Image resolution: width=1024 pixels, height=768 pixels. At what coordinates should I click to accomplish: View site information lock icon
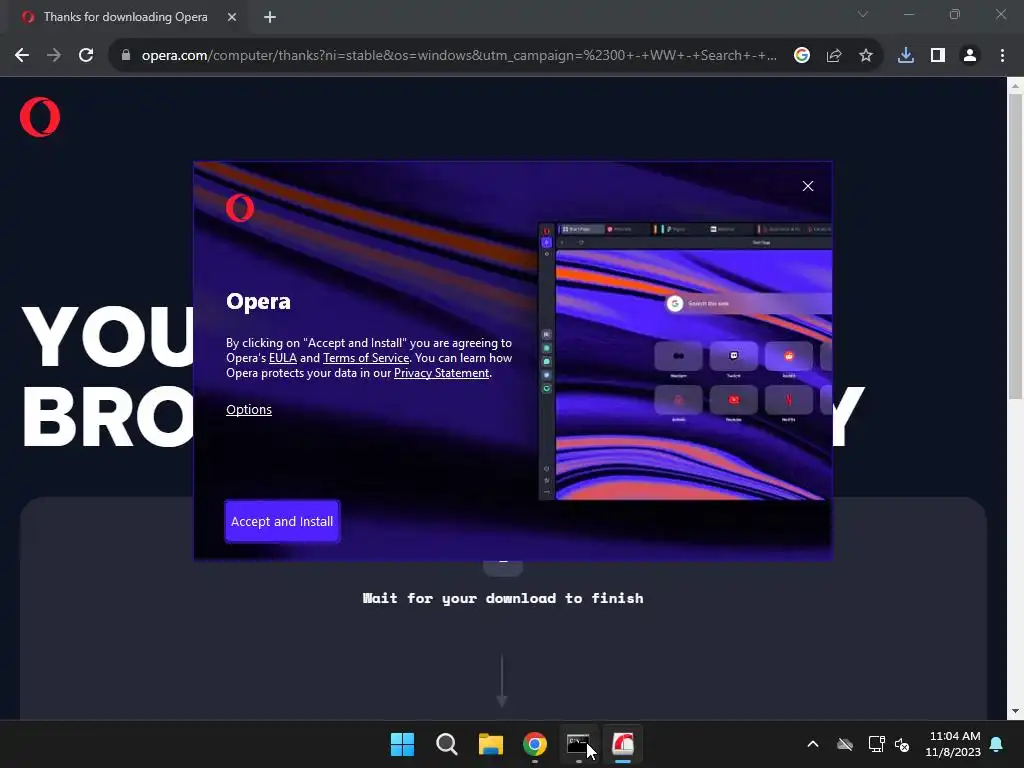coord(126,56)
